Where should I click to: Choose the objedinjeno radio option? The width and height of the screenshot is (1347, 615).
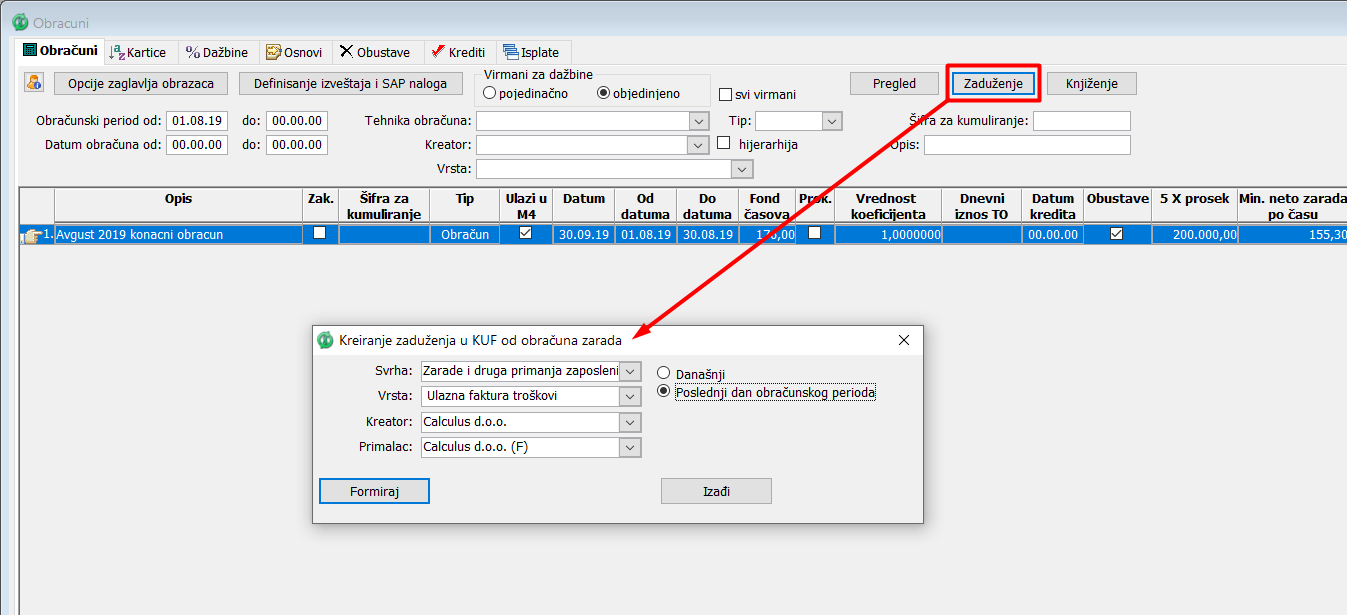[x=603, y=93]
